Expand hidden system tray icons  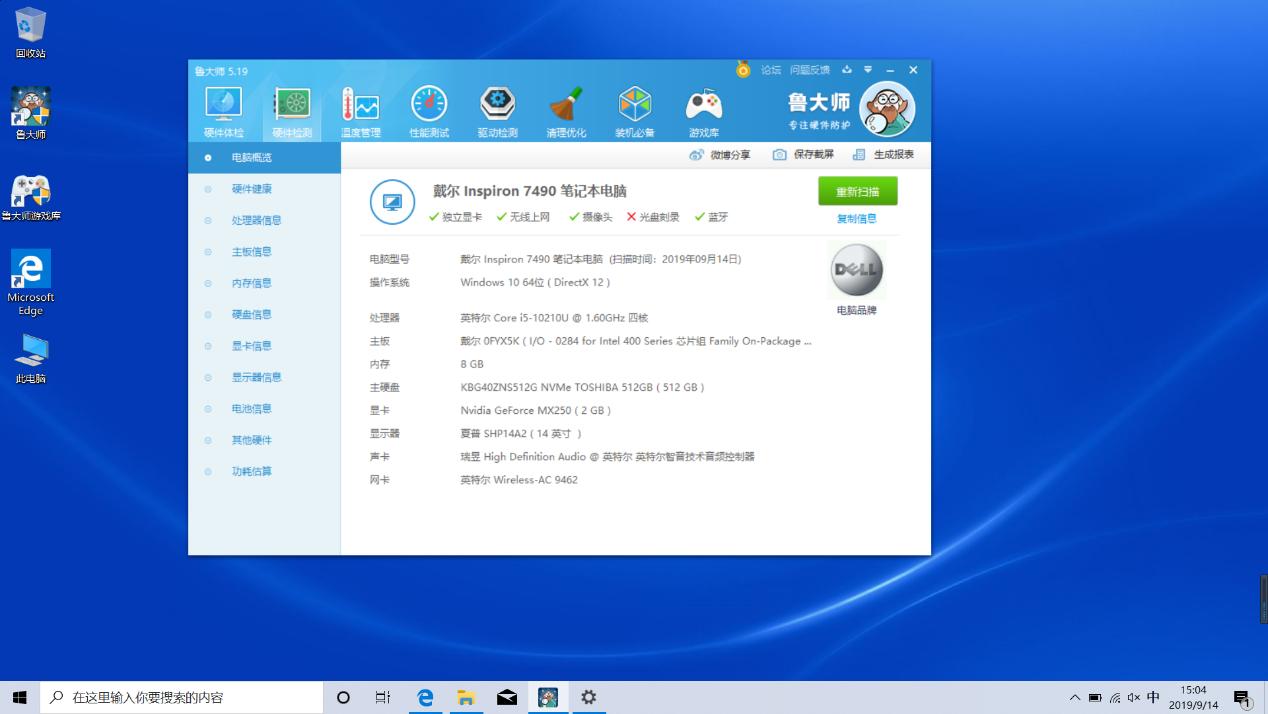click(1075, 698)
